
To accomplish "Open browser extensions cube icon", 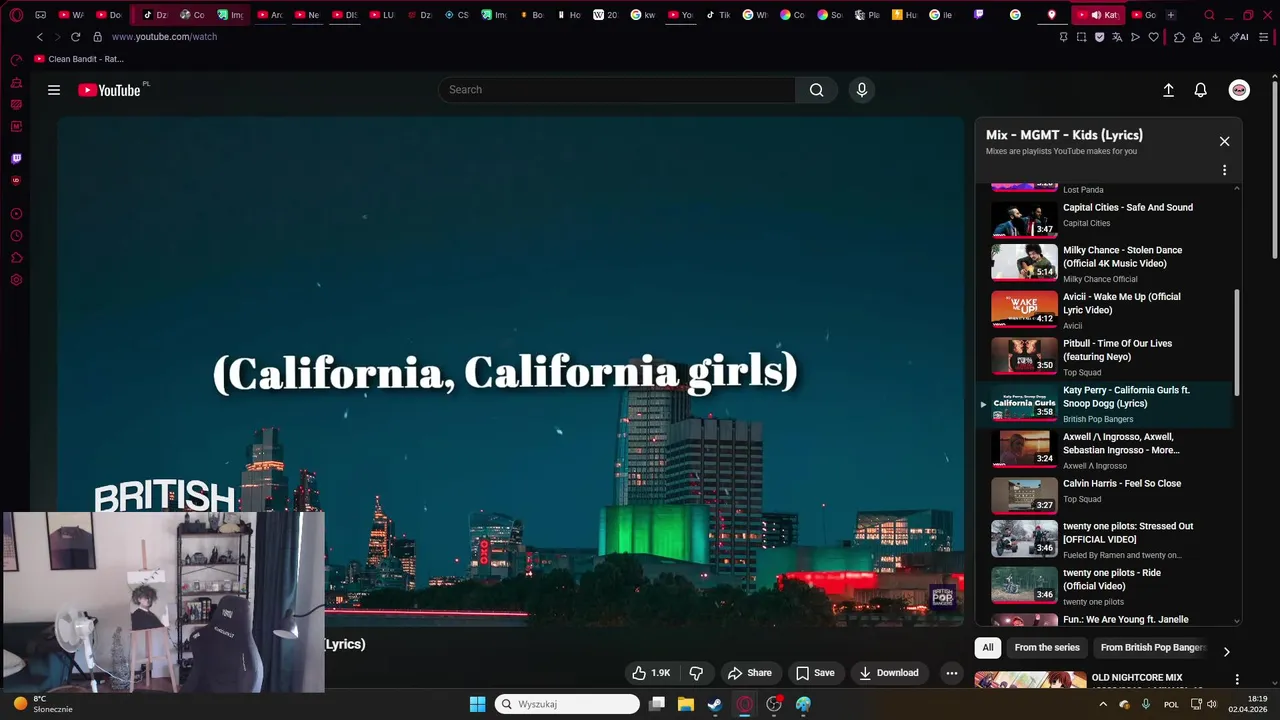I will pyautogui.click(x=1179, y=37).
